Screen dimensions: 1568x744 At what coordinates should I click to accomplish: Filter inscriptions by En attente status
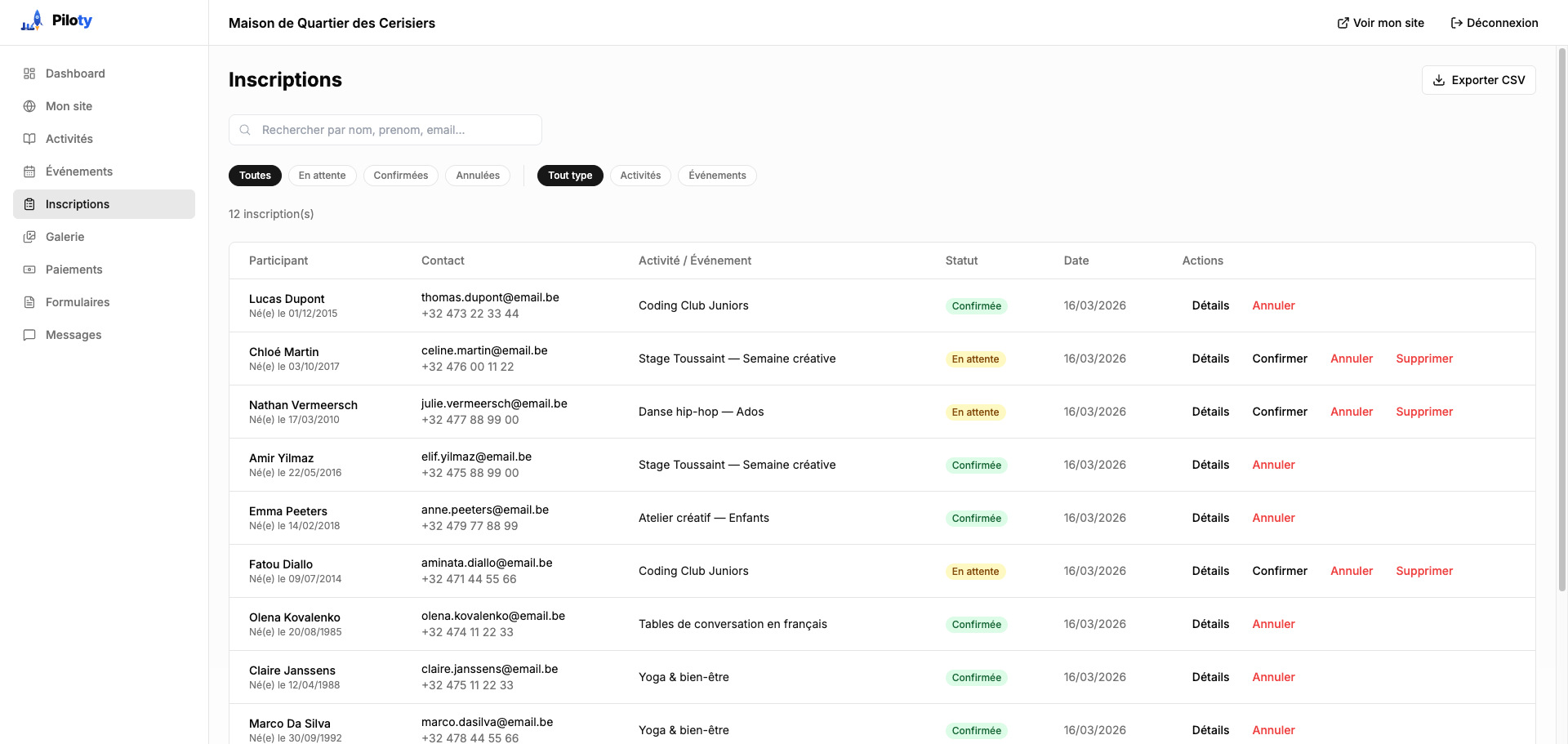pos(322,176)
